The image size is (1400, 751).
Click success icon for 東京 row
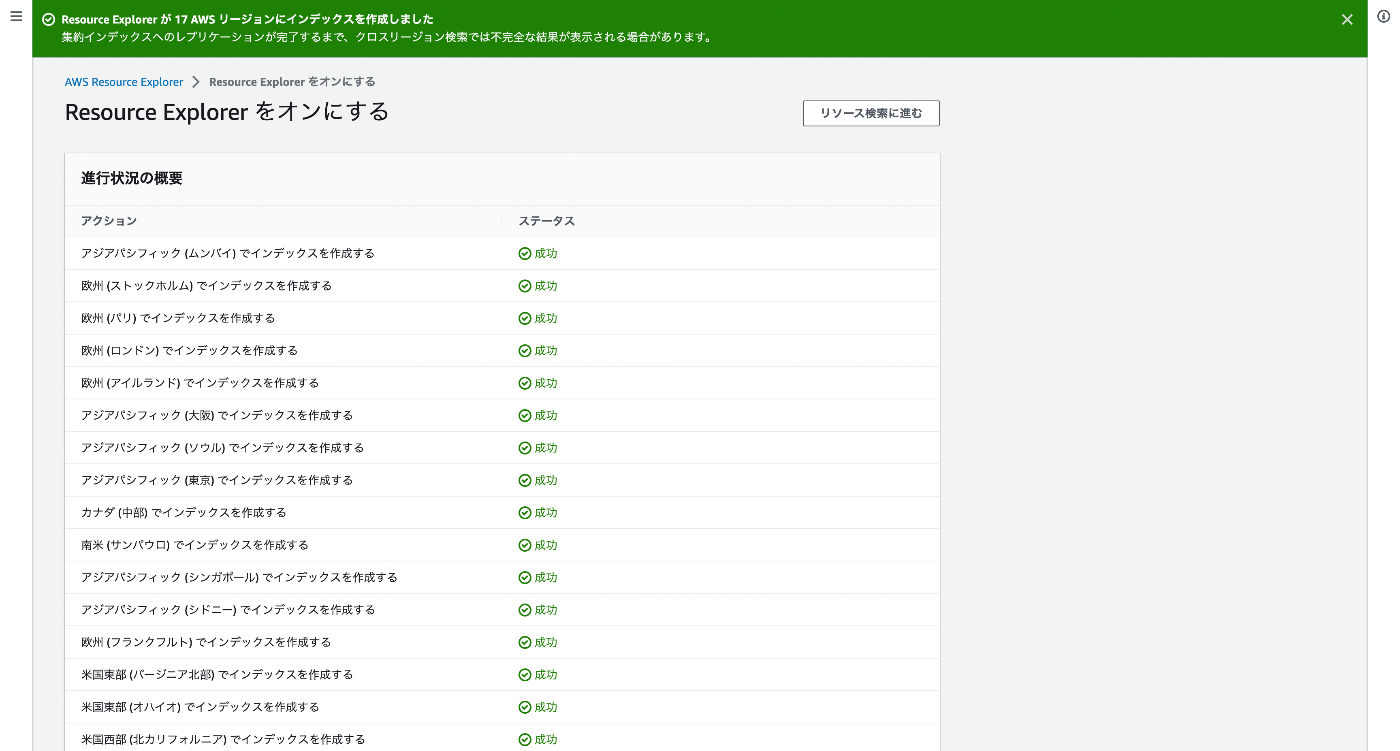525,480
